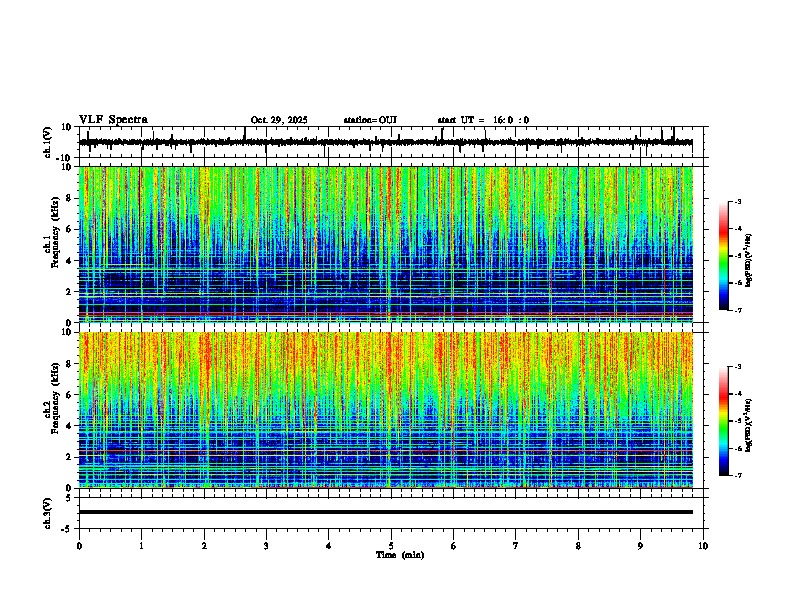Click the "8" kHz tick on ch.1 spectrogram axis

click(x=70, y=198)
